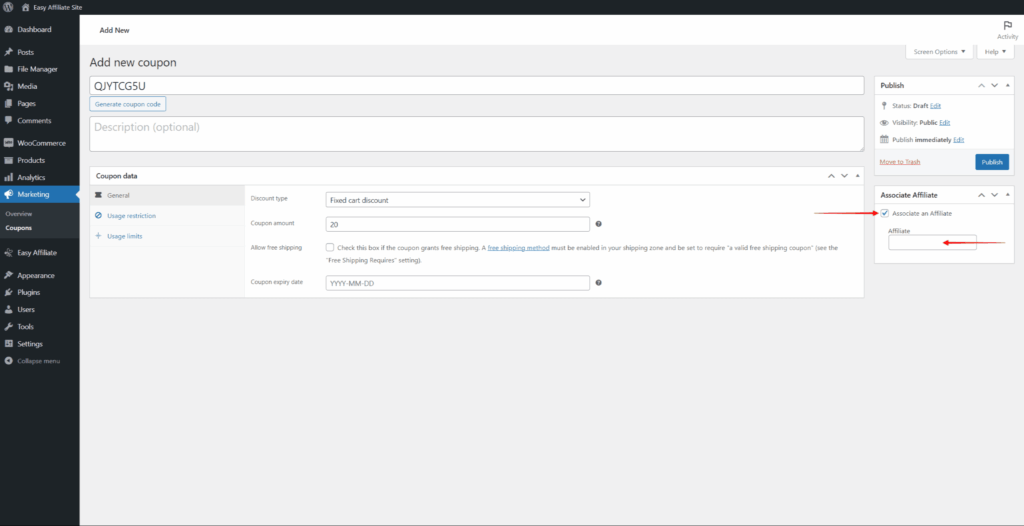Open the free shipping method link

(519, 248)
